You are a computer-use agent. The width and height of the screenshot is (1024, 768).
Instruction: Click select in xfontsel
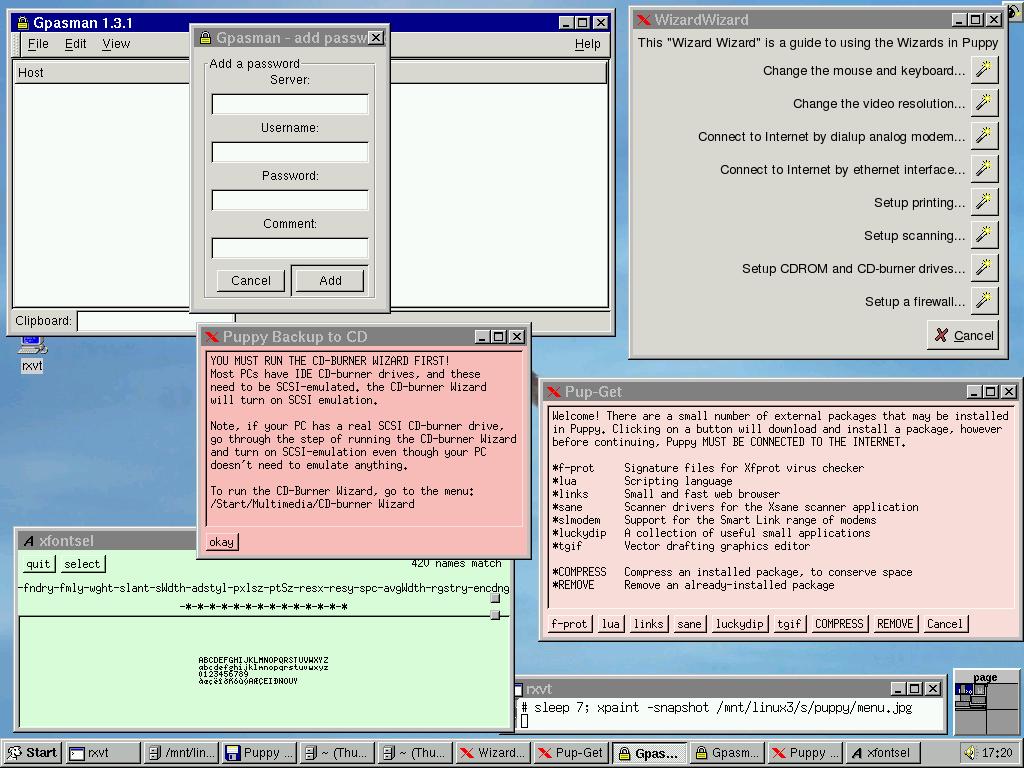[x=82, y=564]
